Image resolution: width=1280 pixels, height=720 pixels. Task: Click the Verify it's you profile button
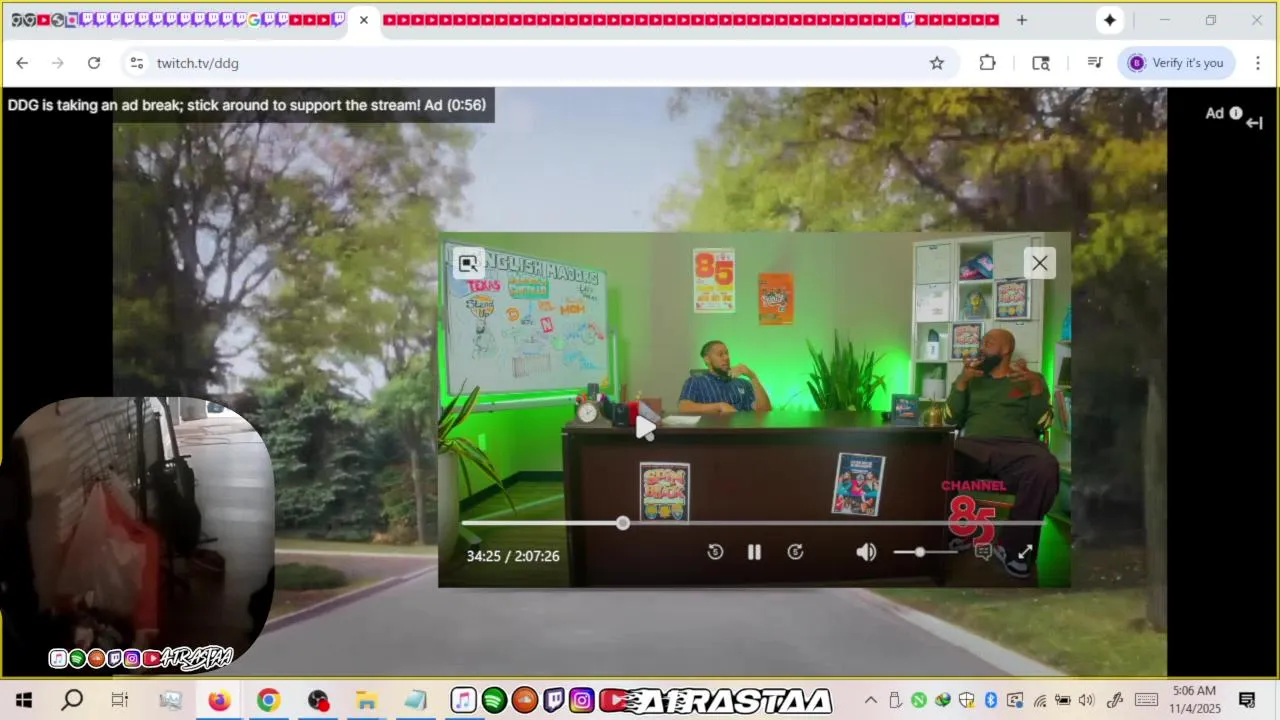click(x=1177, y=63)
